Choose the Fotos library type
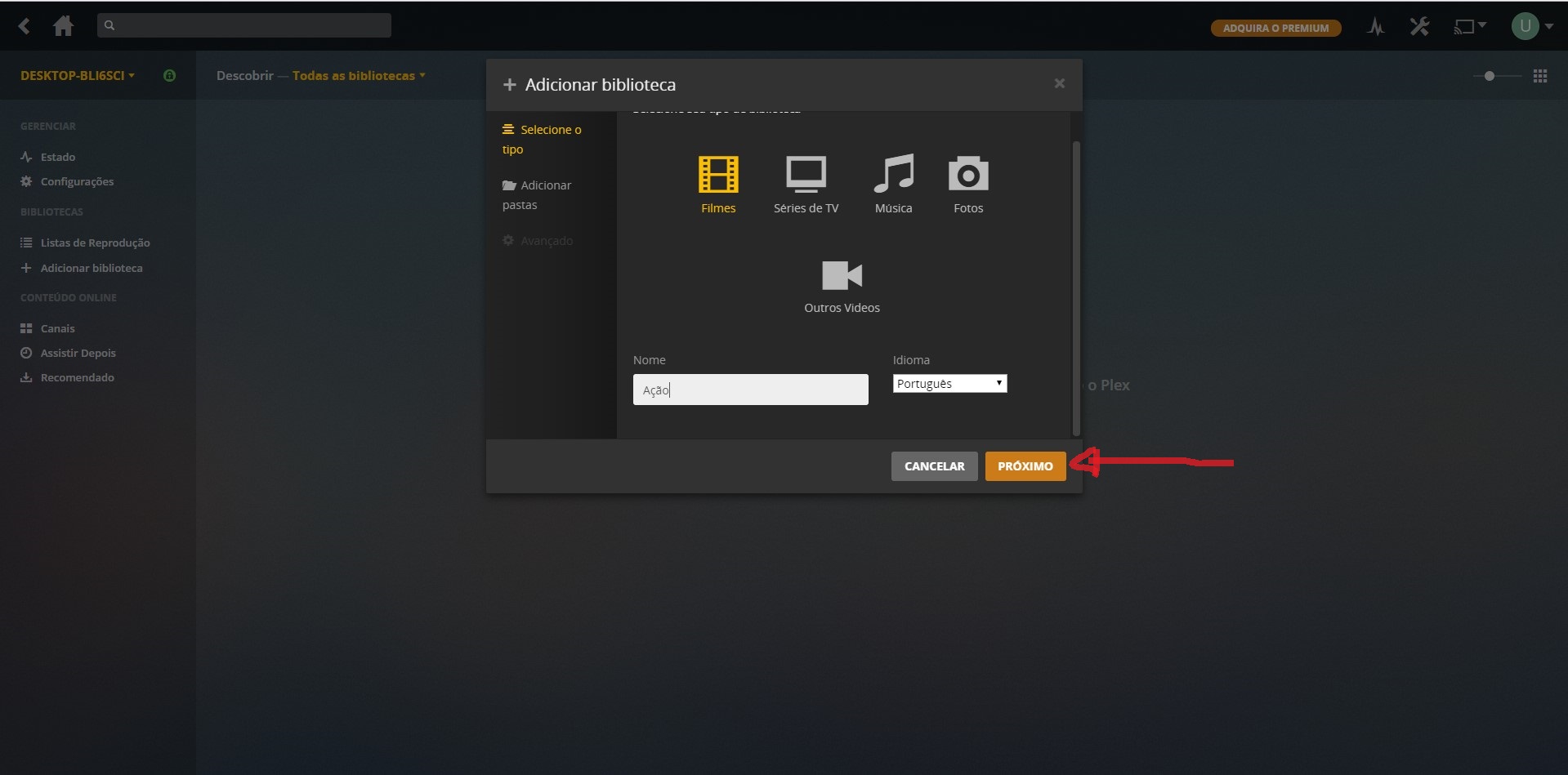 tap(968, 185)
